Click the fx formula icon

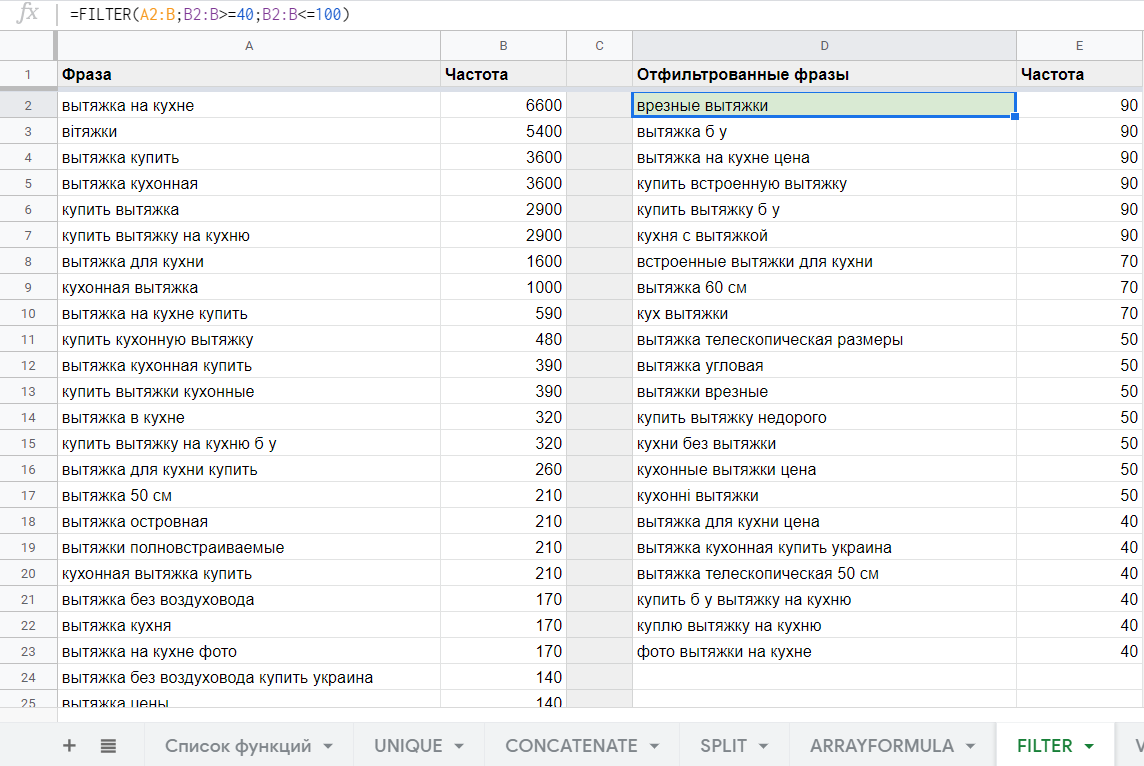(x=27, y=13)
